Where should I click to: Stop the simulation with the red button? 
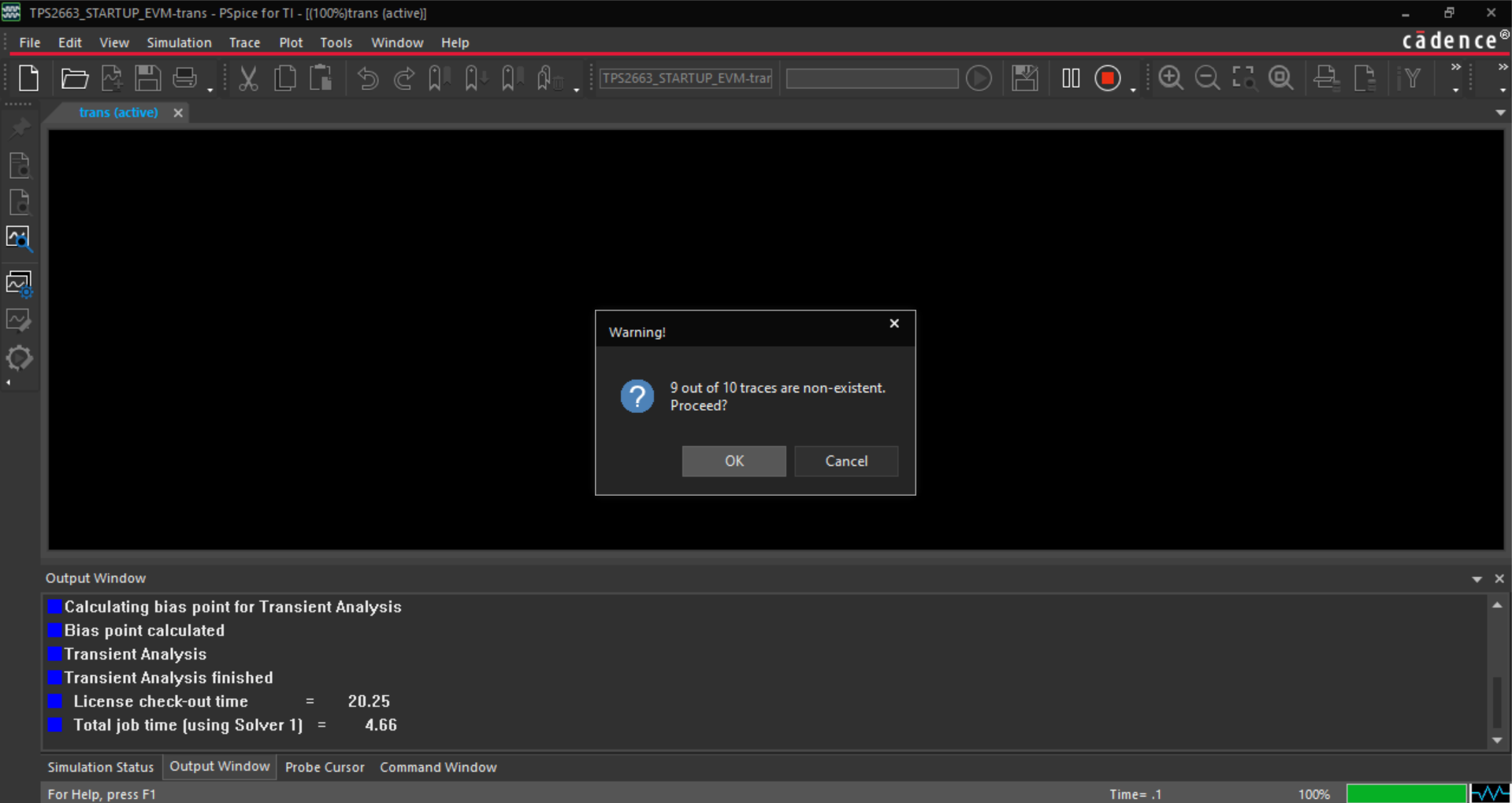pos(1108,78)
